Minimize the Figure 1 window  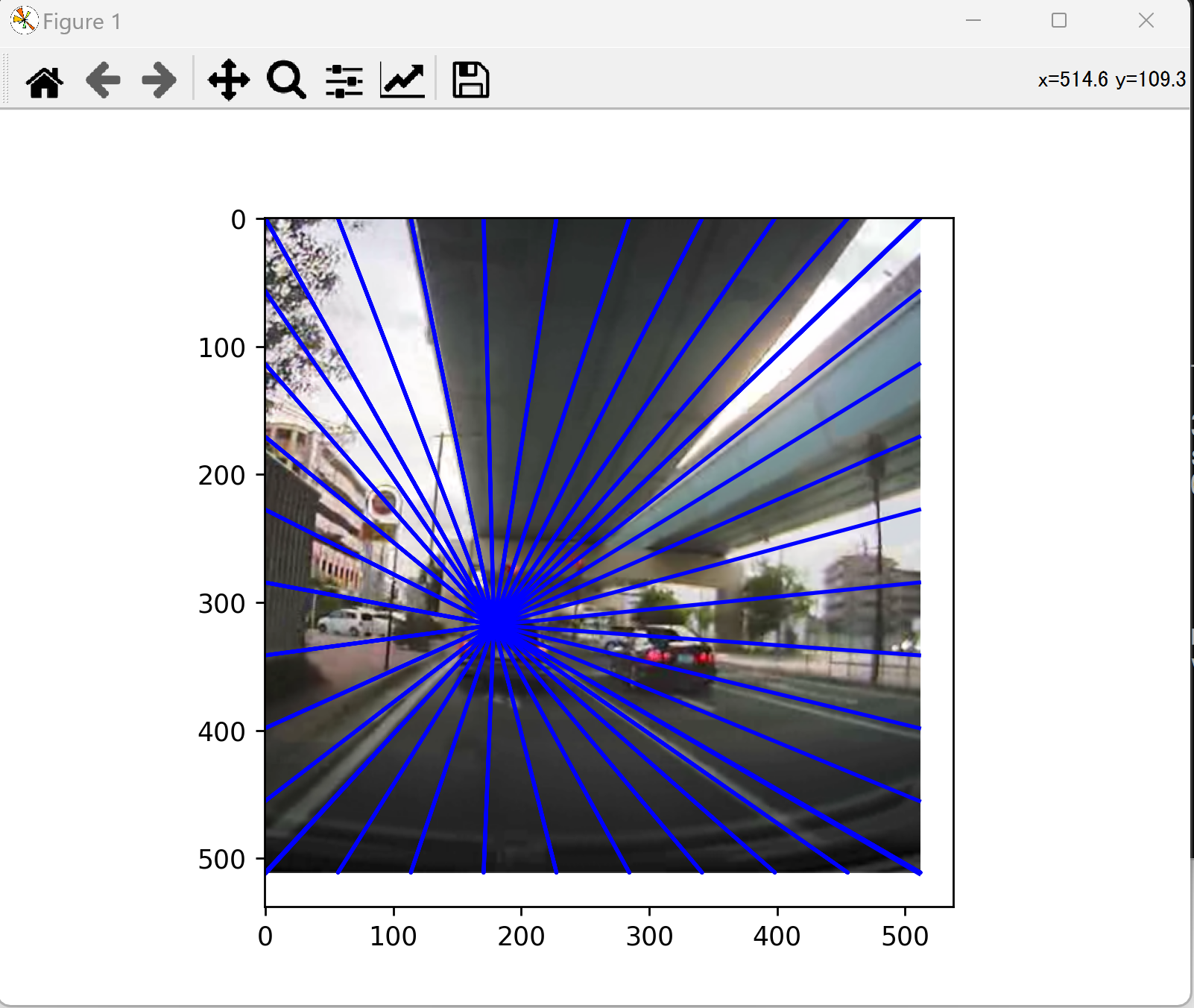click(x=973, y=21)
